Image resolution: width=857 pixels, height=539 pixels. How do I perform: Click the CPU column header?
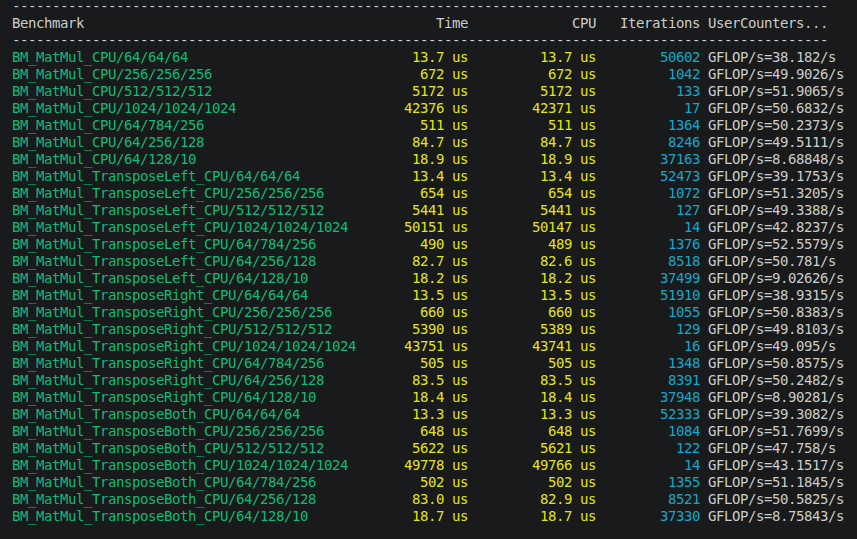(x=584, y=24)
